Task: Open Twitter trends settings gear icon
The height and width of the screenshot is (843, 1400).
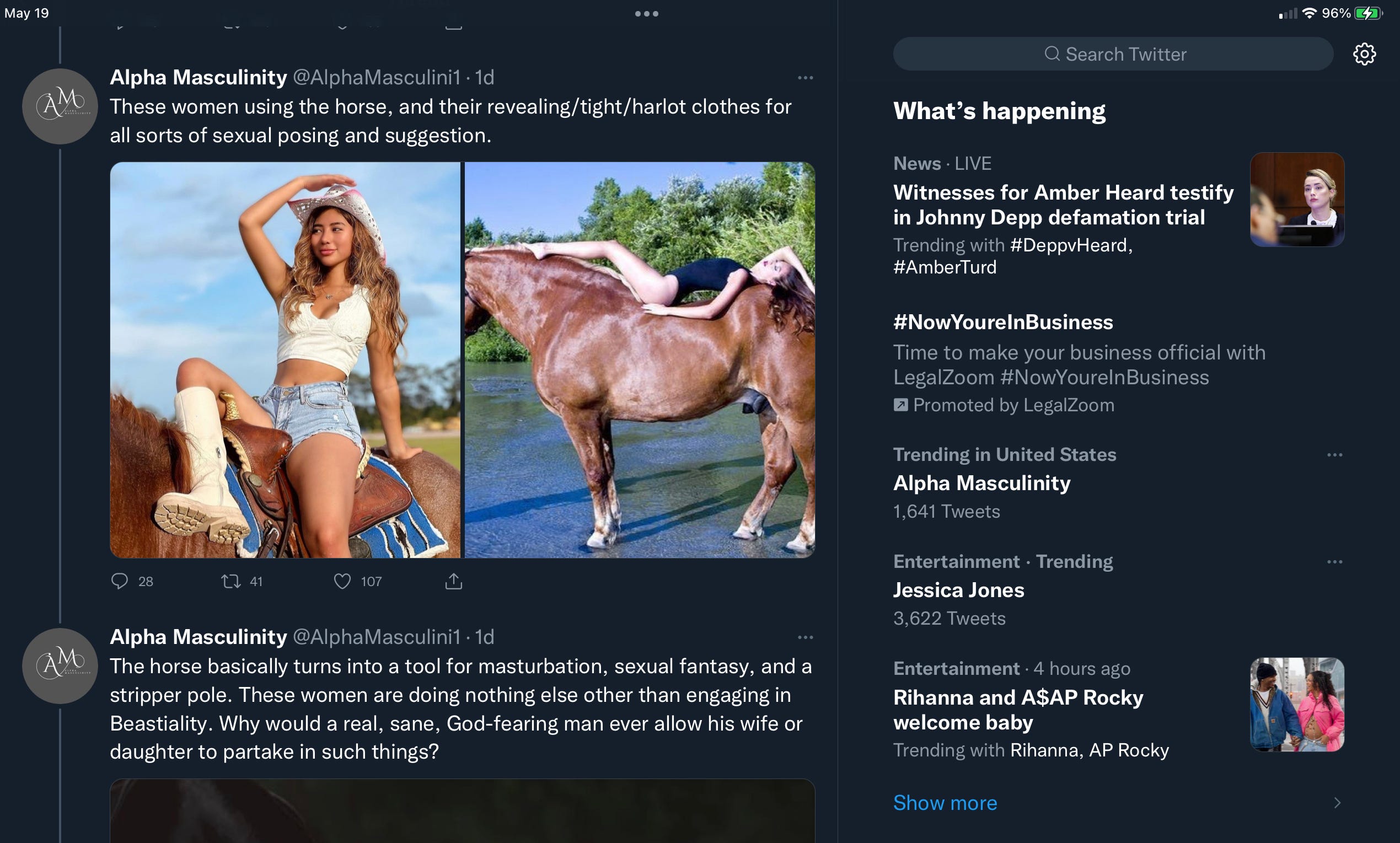Action: [x=1364, y=54]
